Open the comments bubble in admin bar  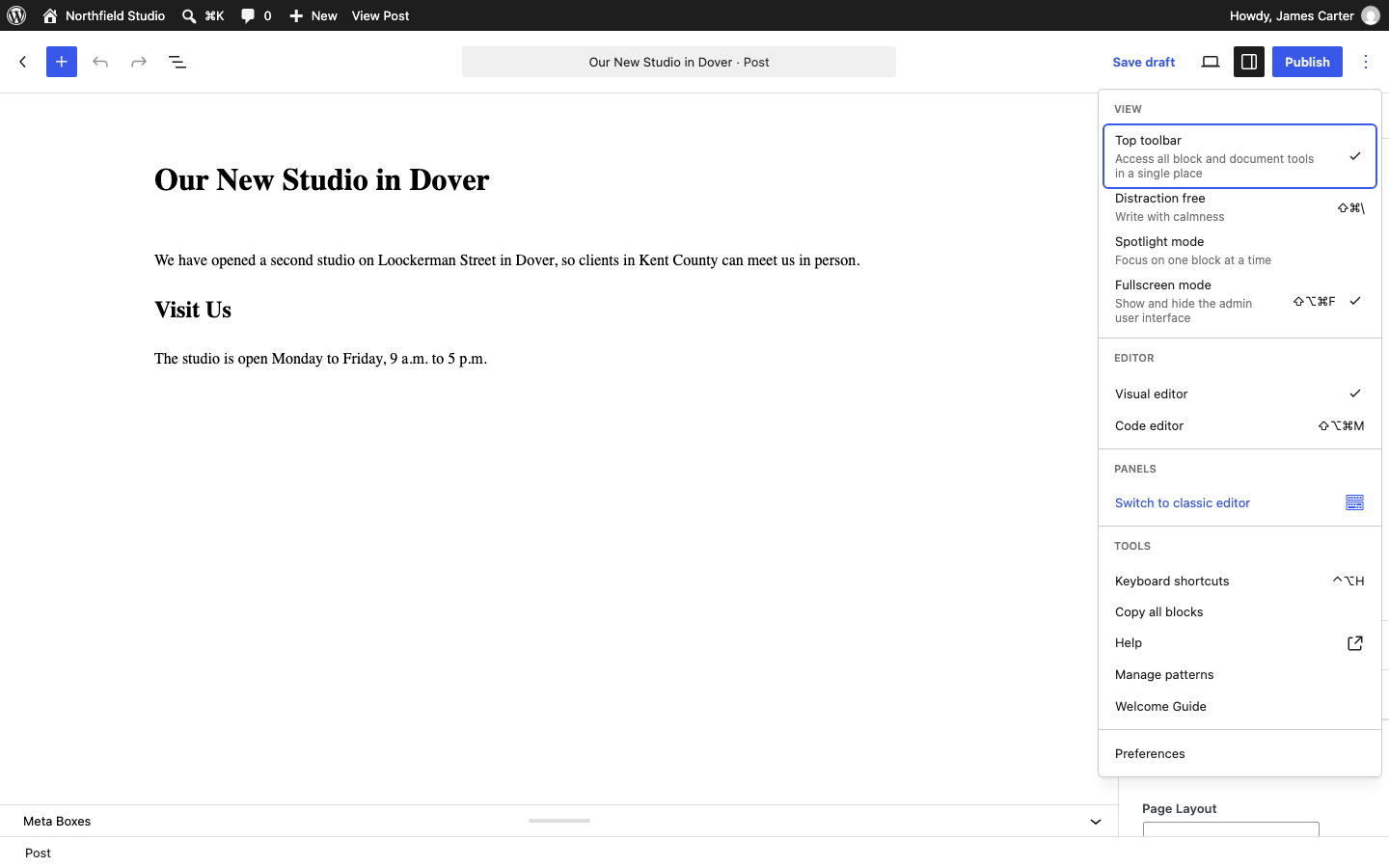(x=257, y=15)
